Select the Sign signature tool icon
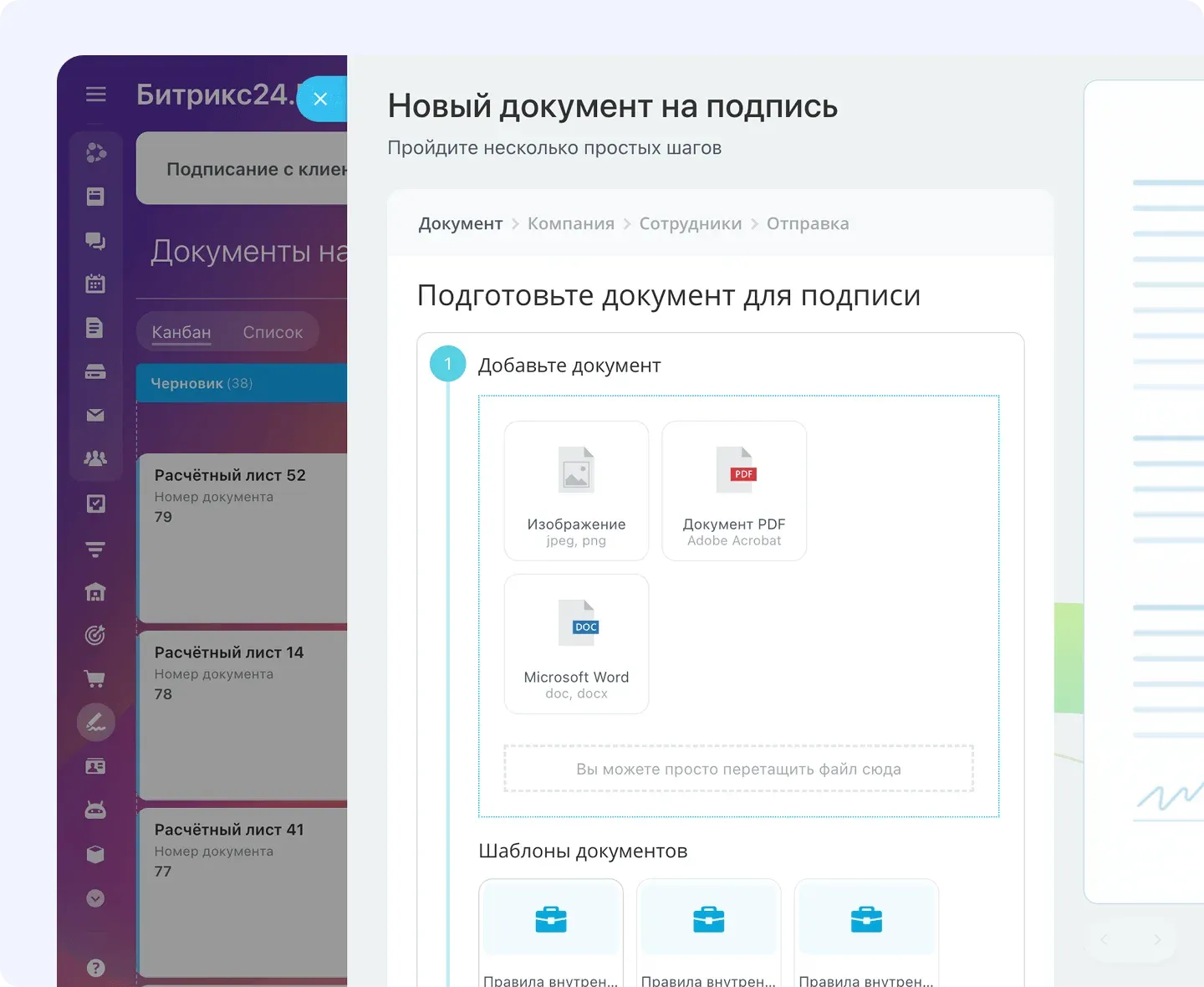Image resolution: width=1204 pixels, height=987 pixels. coord(95,722)
